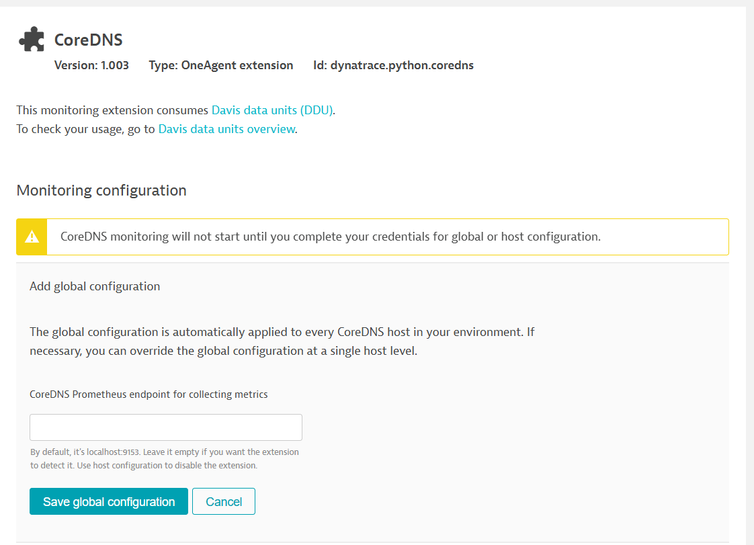This screenshot has width=754, height=545.
Task: Click Save global configuration button
Action: click(109, 501)
